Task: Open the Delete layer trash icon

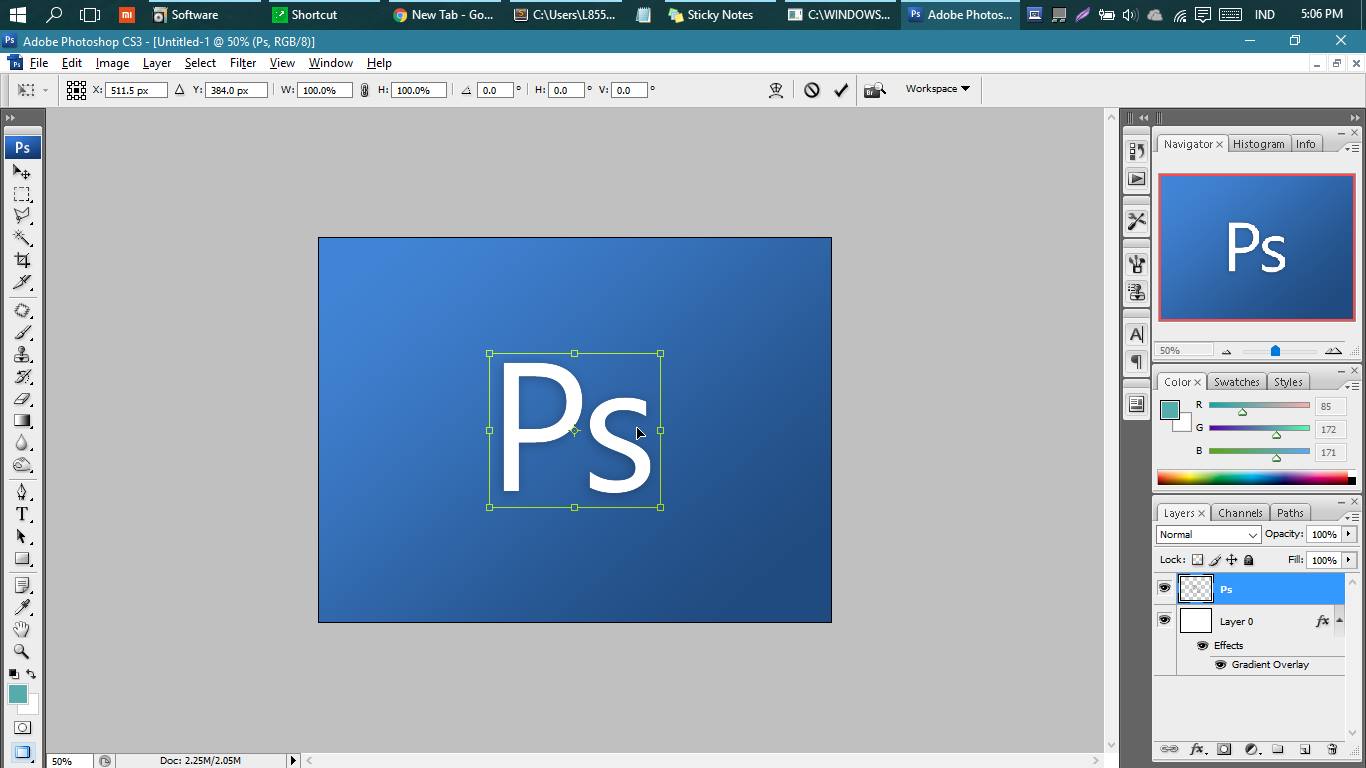Action: tap(1332, 750)
